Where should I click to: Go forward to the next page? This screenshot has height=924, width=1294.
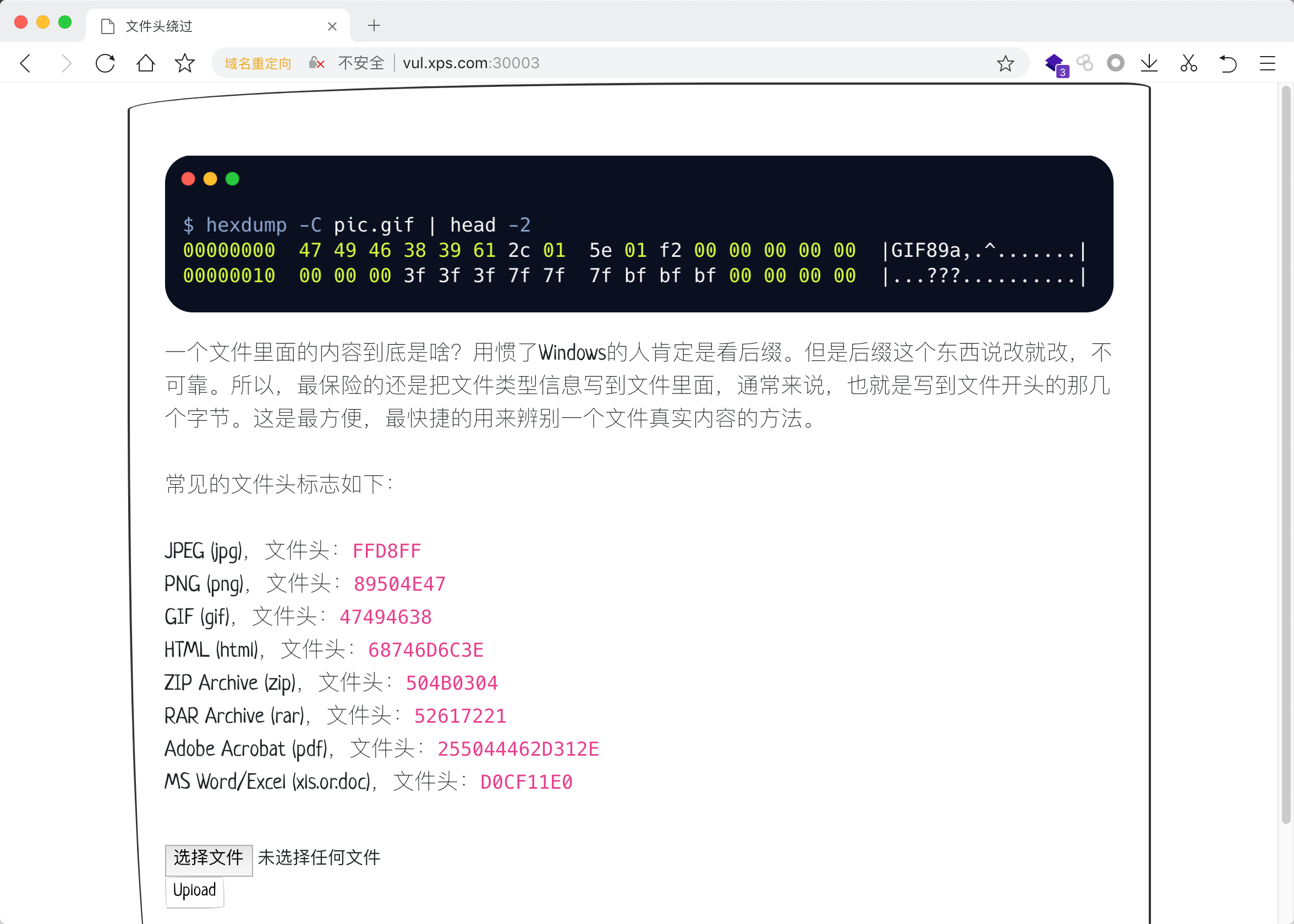pyautogui.click(x=66, y=63)
